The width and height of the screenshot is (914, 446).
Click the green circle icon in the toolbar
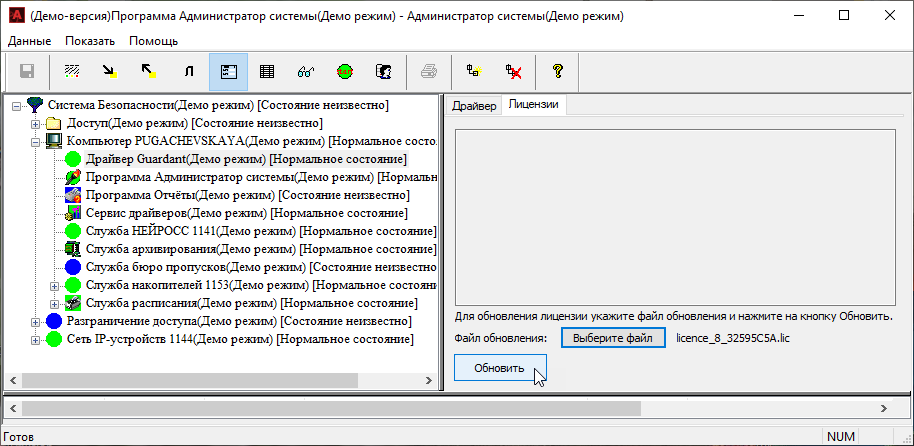click(344, 71)
